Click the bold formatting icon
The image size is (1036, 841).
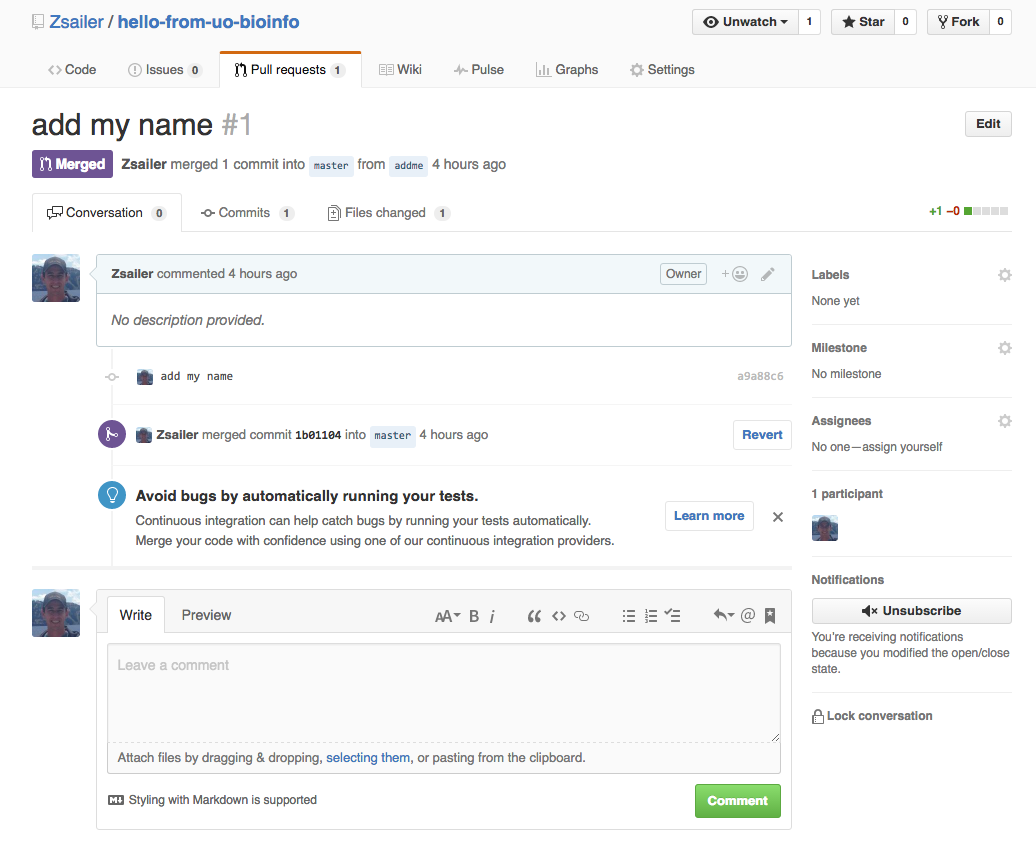pos(474,616)
